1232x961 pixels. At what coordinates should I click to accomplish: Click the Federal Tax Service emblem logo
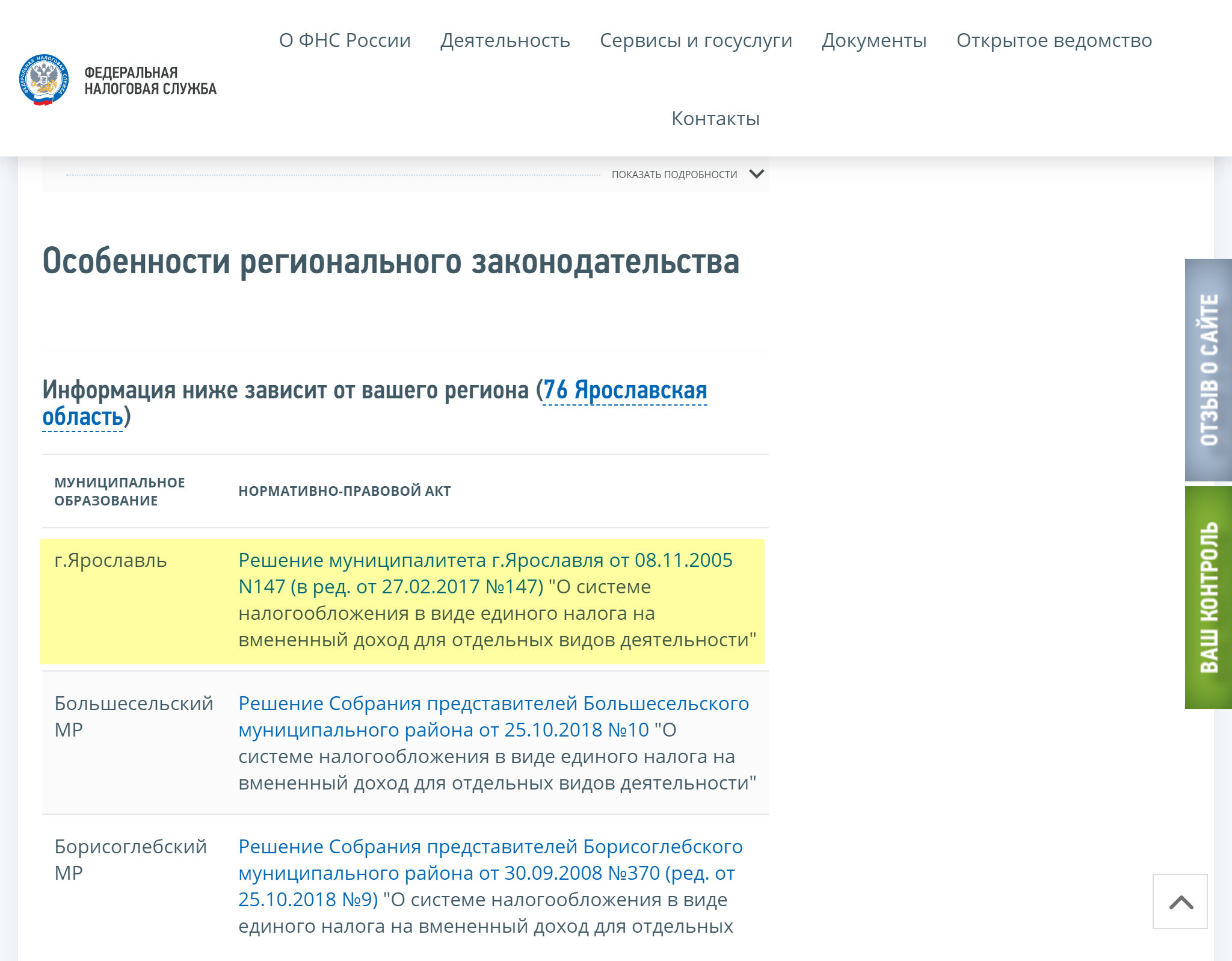coord(44,79)
